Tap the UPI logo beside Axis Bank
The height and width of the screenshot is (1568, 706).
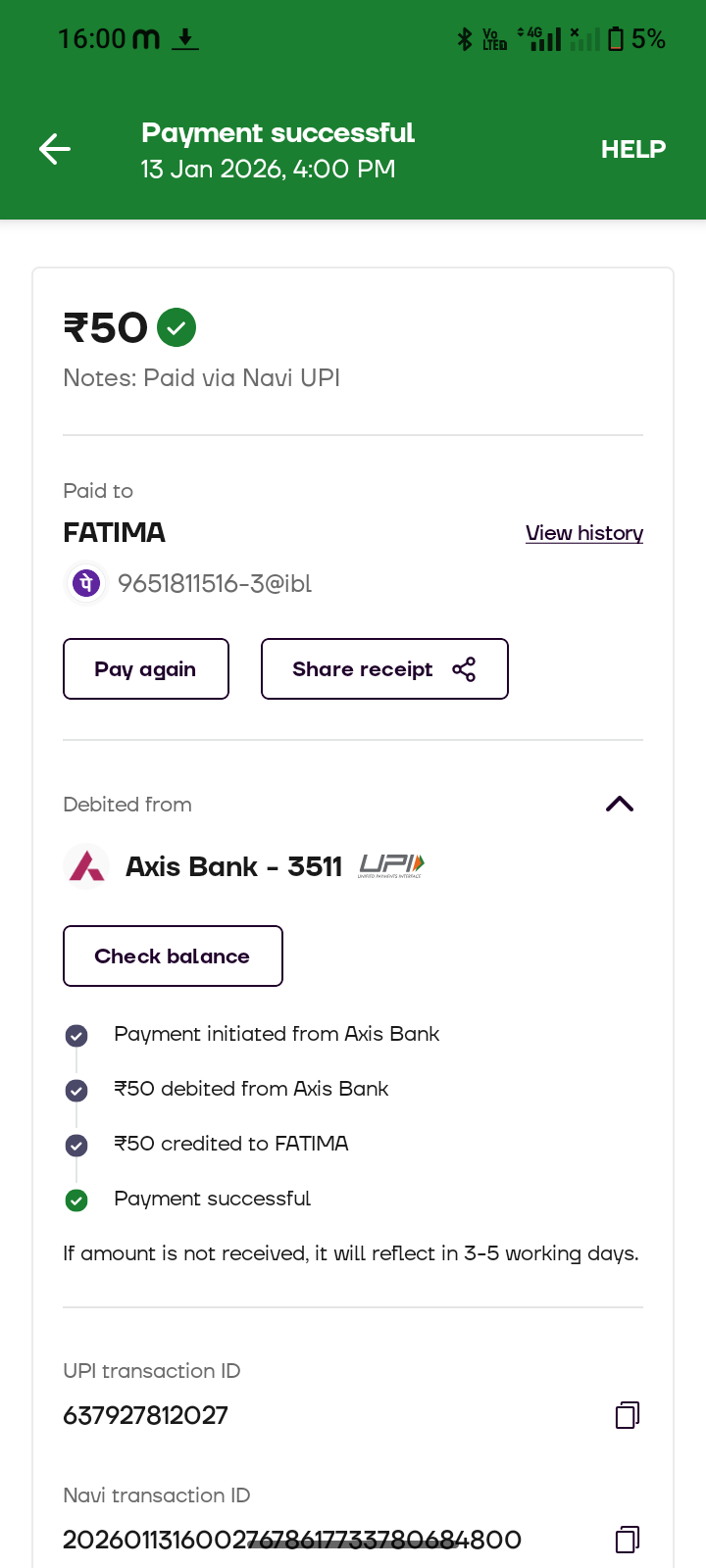(391, 865)
